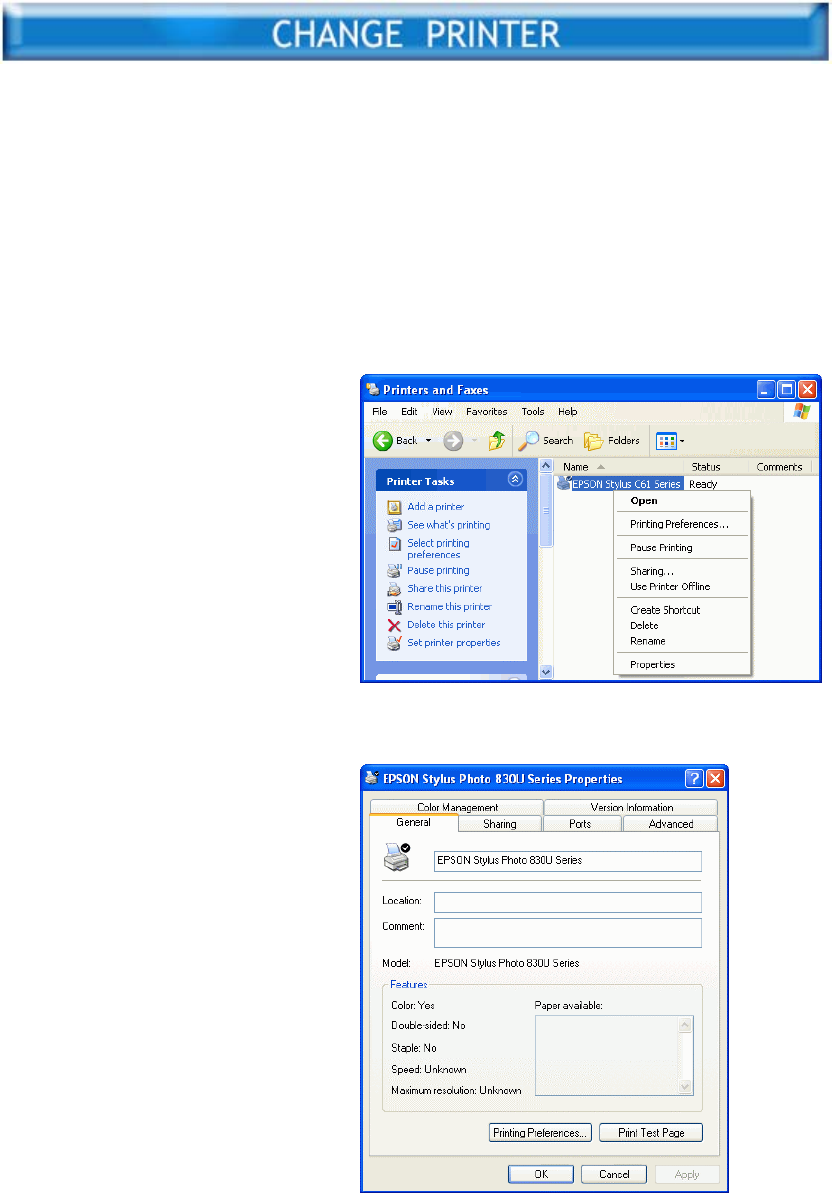Open the Favorites menu
Screen dimensions: 832x1193
[487, 412]
